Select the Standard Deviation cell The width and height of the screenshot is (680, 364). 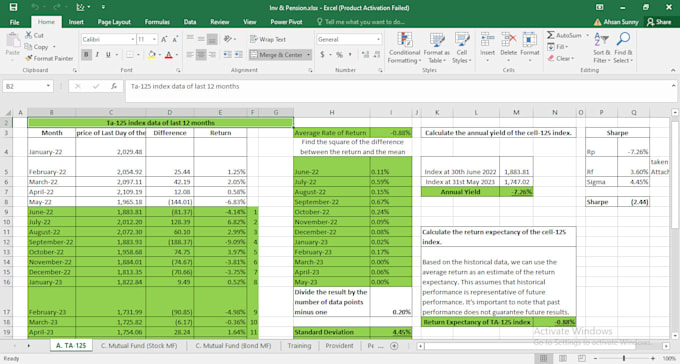pos(332,332)
